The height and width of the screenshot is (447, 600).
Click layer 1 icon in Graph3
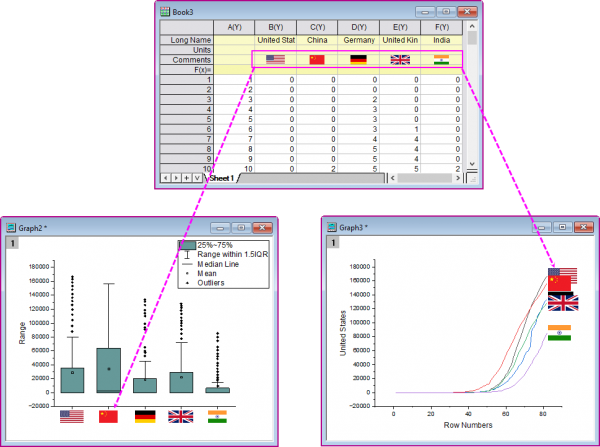click(x=333, y=242)
